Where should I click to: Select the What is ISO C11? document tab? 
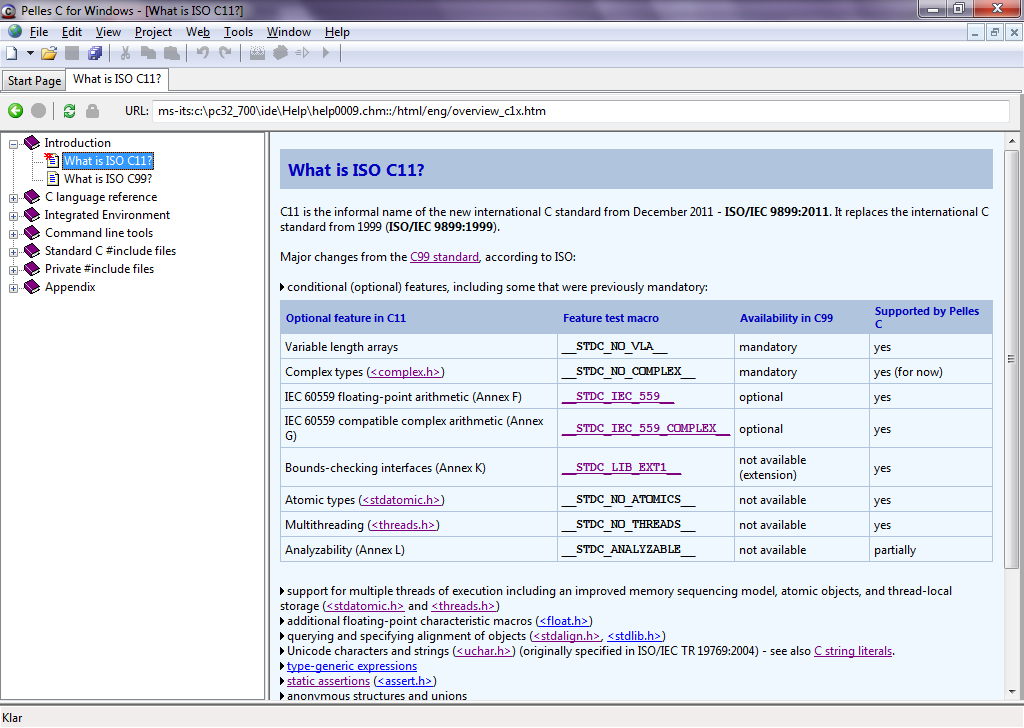click(x=117, y=79)
